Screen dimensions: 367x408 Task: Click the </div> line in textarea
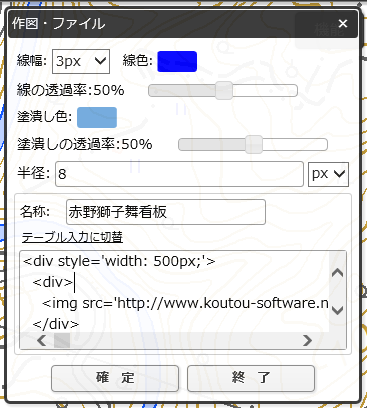(56, 324)
